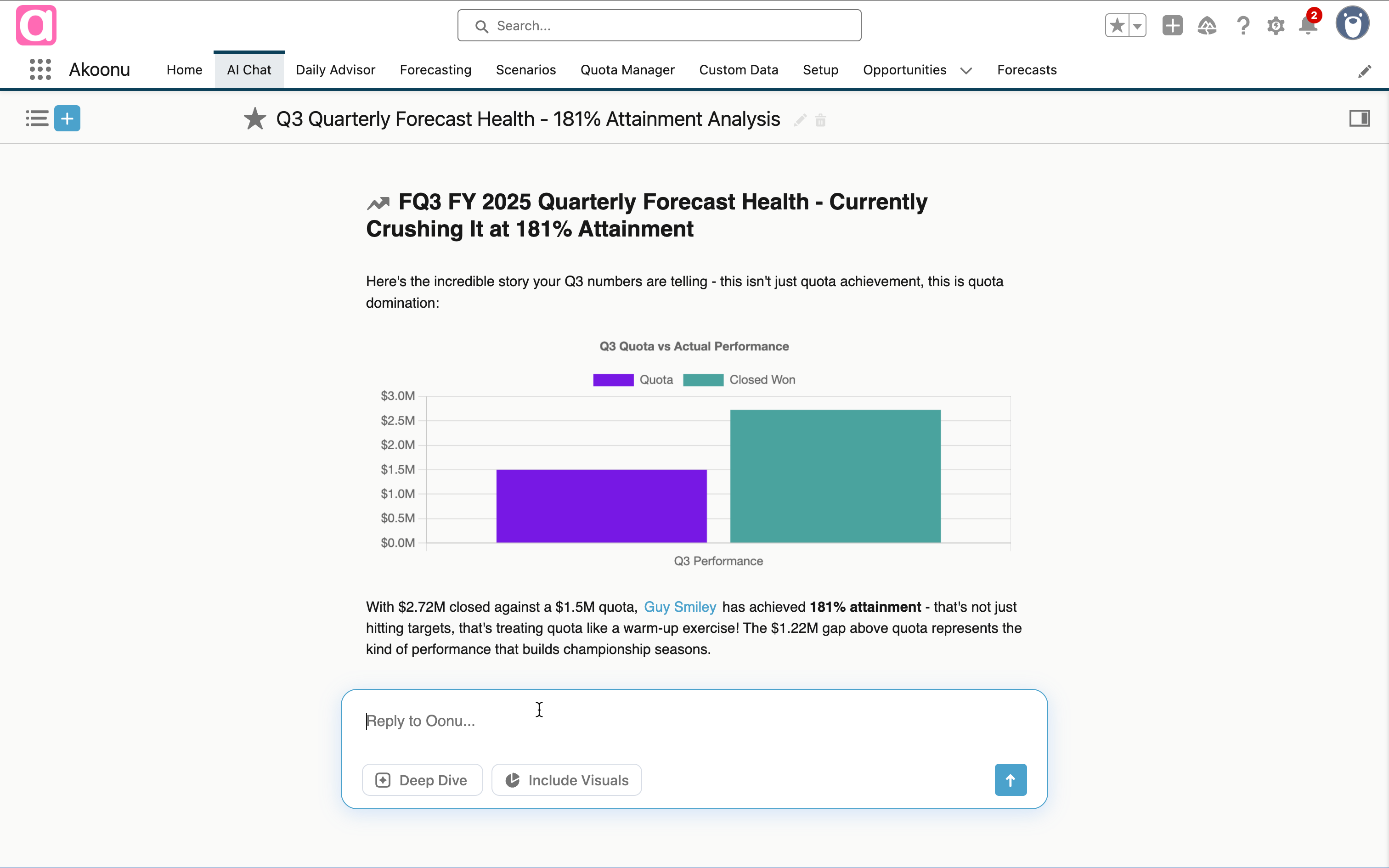
Task: Unfavorite the Q3 Quarterly Forecast Health analysis star
Action: 254,118
